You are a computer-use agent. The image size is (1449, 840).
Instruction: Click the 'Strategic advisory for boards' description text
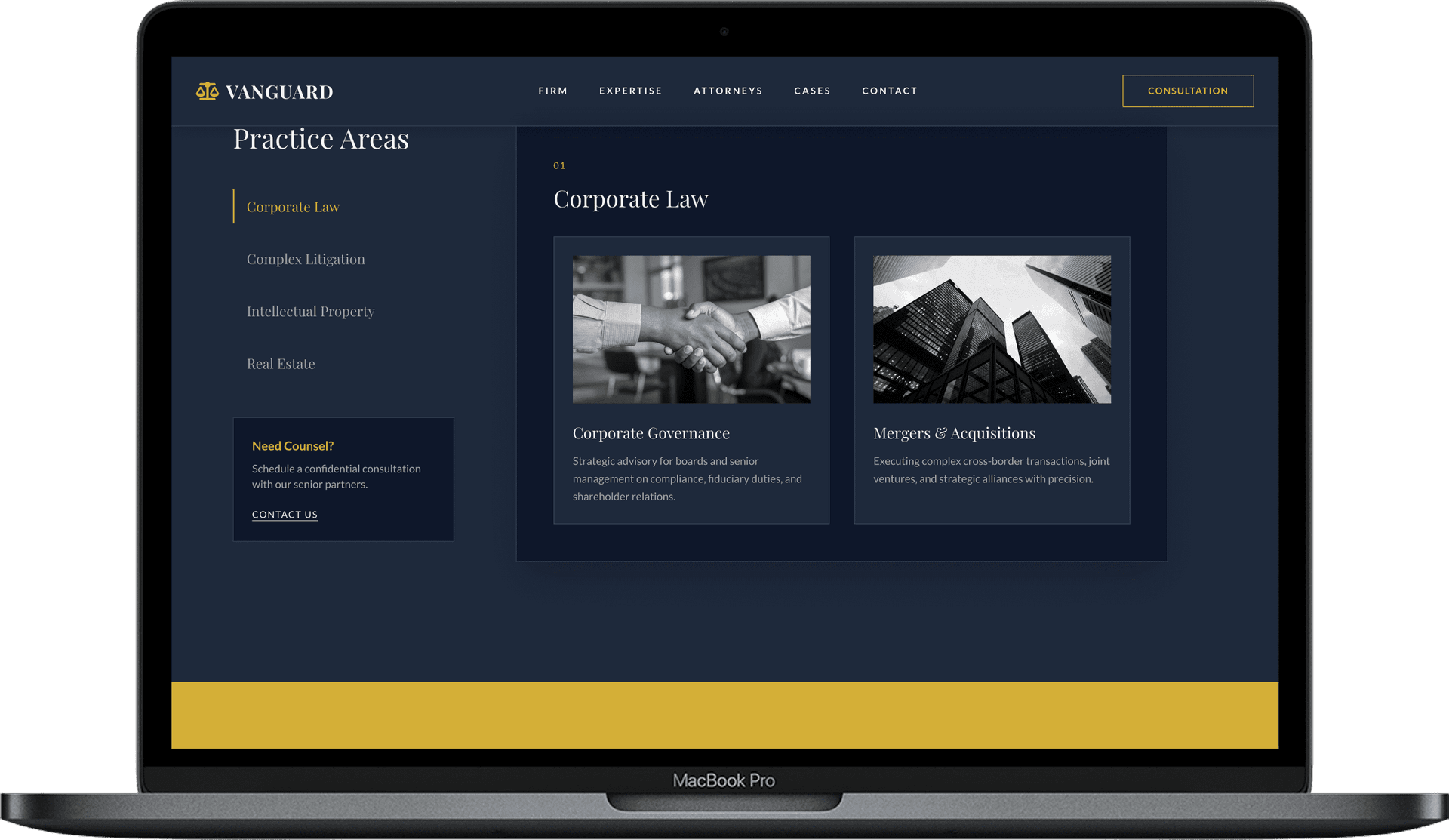[x=688, y=478]
